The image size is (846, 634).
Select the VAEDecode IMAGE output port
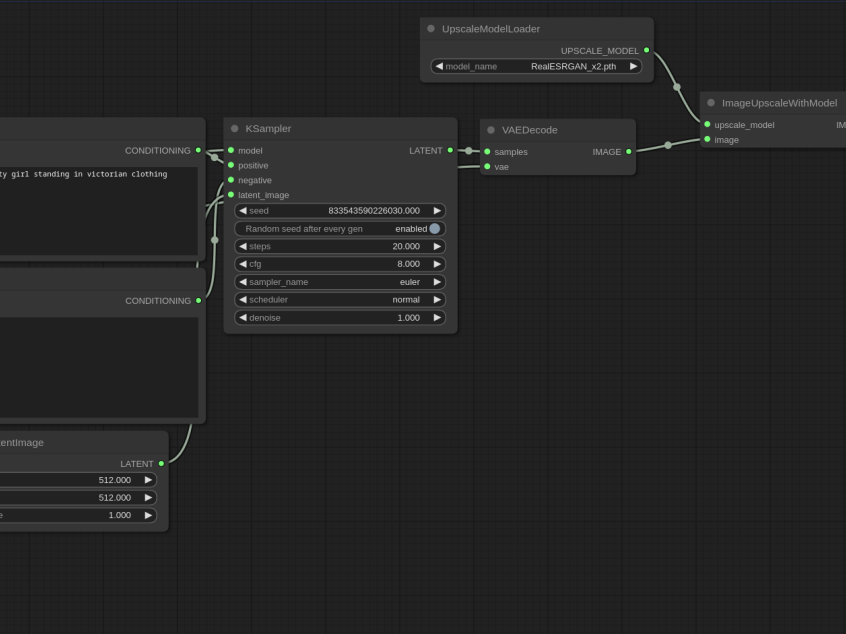[x=629, y=152]
